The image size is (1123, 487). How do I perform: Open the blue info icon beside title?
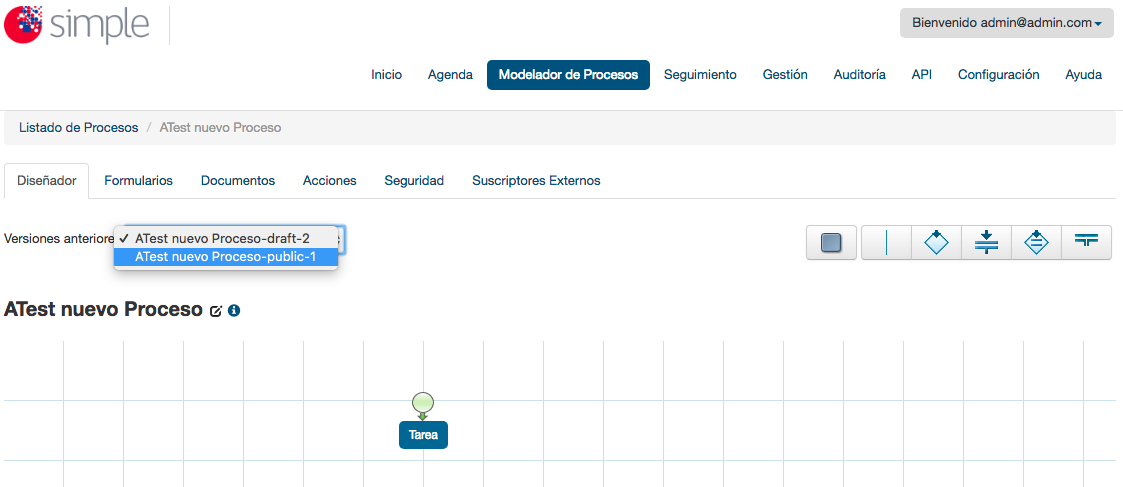[x=233, y=311]
